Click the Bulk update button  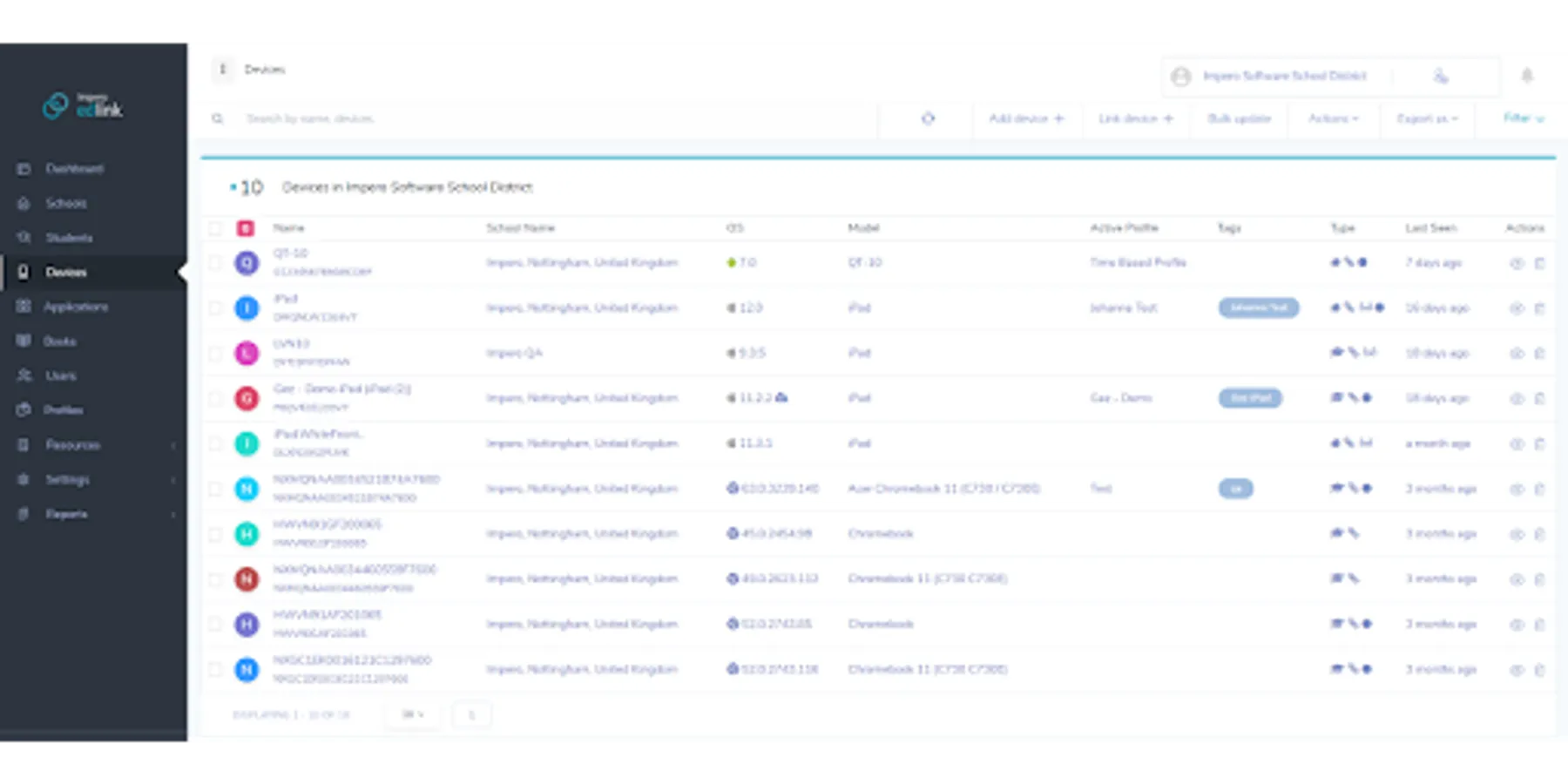[x=1239, y=118]
